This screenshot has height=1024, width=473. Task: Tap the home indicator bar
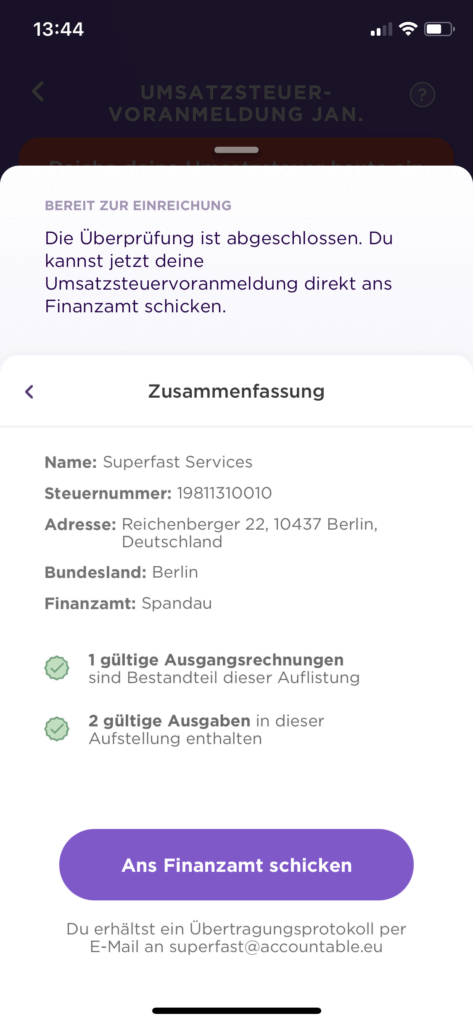236,1010
